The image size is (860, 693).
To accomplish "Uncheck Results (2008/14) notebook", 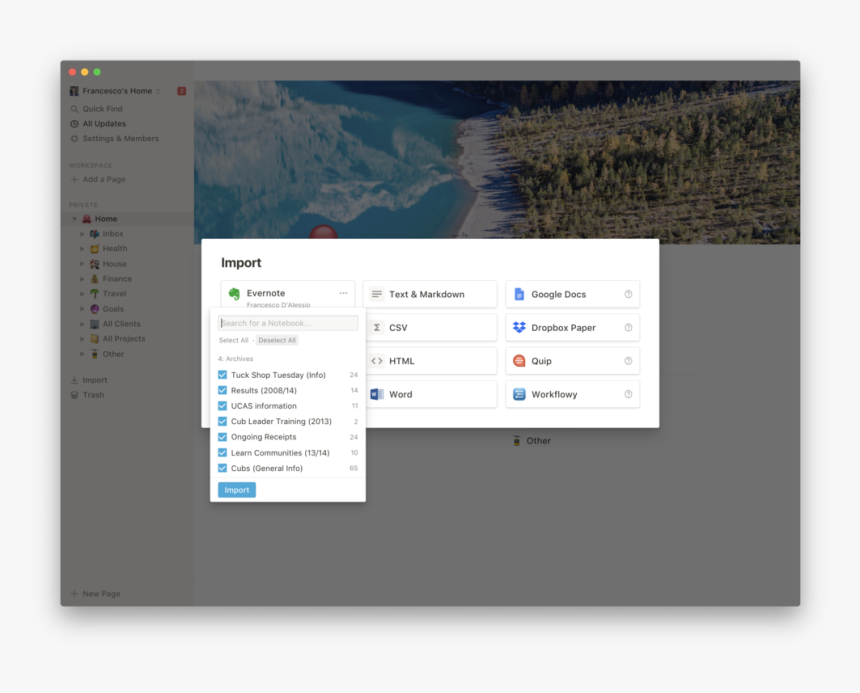I will (x=222, y=390).
